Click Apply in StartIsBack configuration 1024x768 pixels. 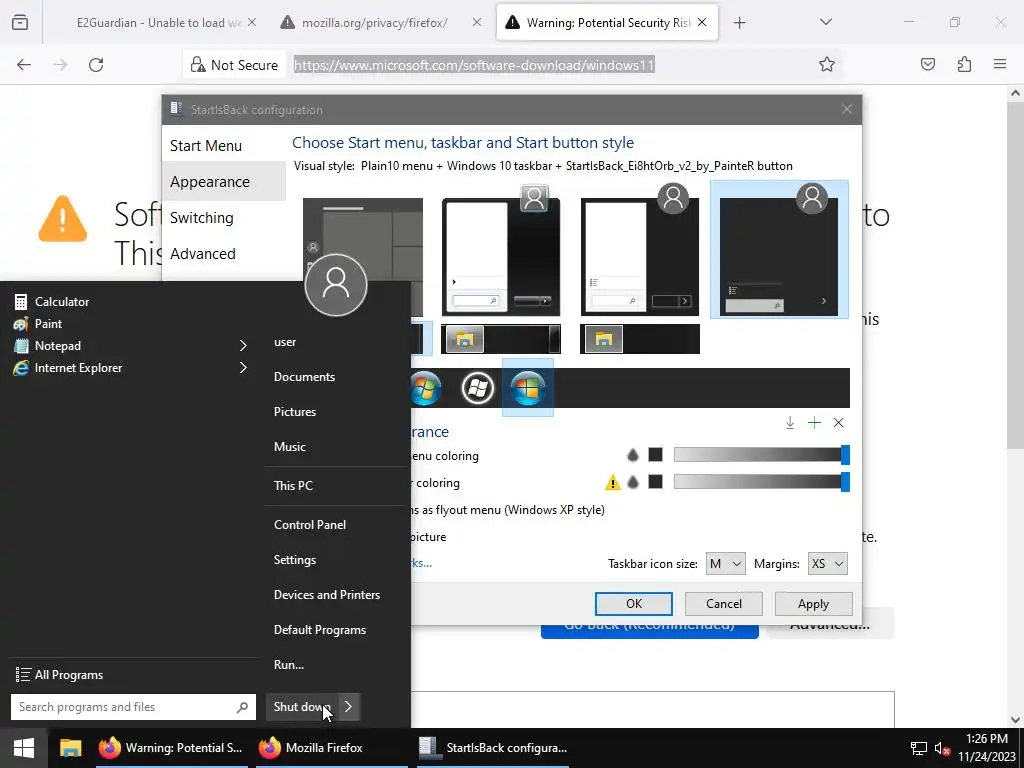point(813,604)
